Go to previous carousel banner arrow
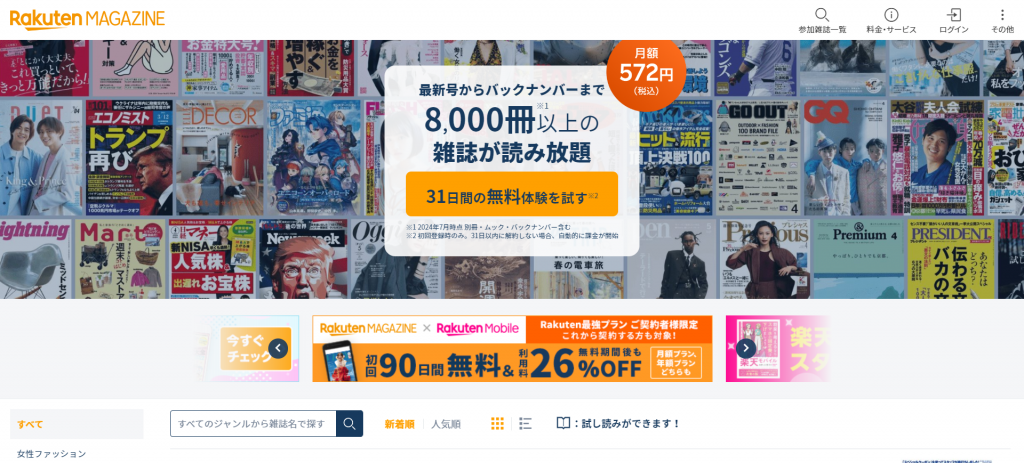1024x463 pixels. (278, 348)
